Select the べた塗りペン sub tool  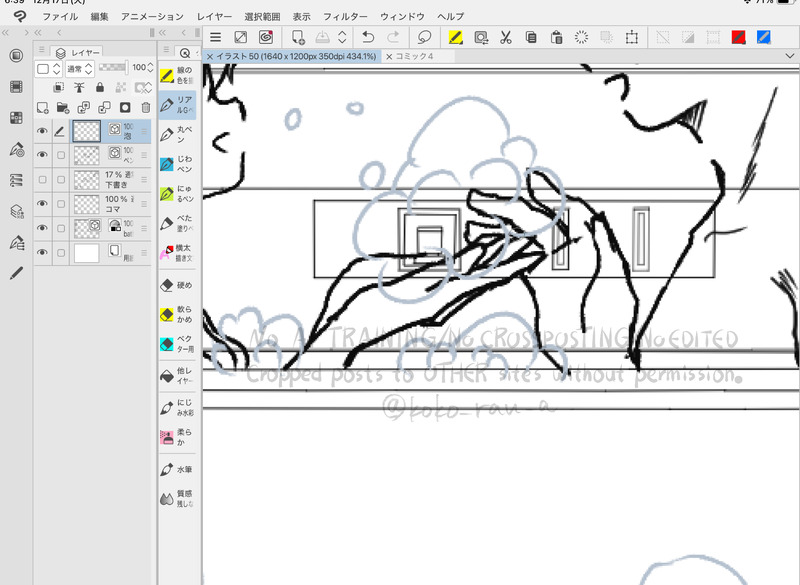177,223
